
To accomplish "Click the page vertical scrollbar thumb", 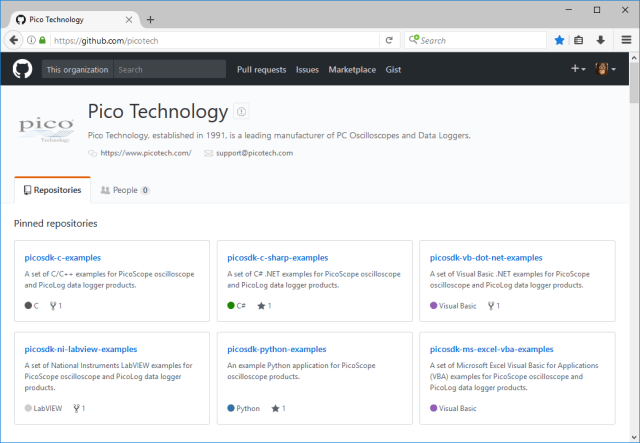I will click(634, 84).
